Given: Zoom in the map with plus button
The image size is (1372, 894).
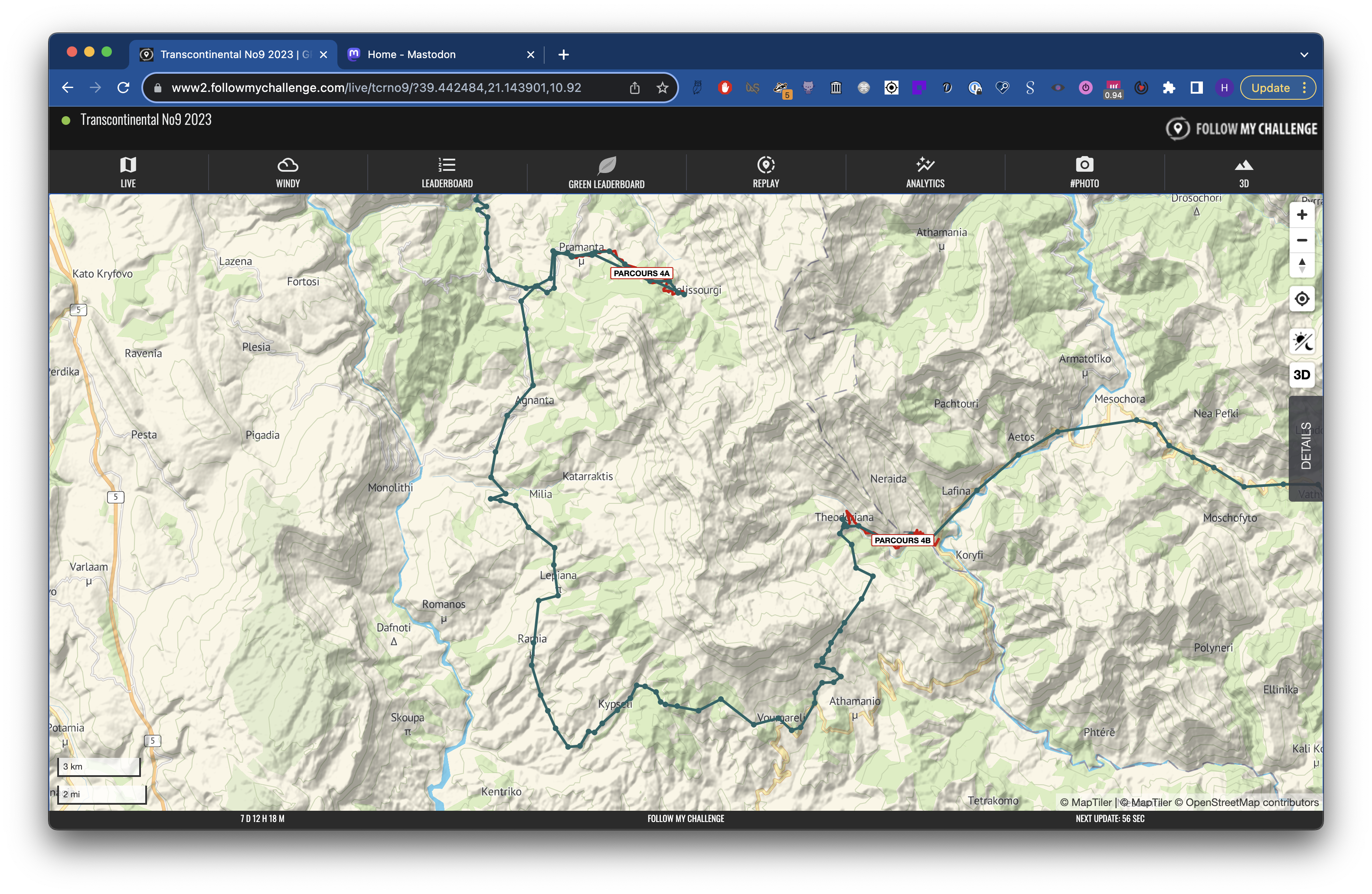Looking at the screenshot, I should [x=1302, y=215].
